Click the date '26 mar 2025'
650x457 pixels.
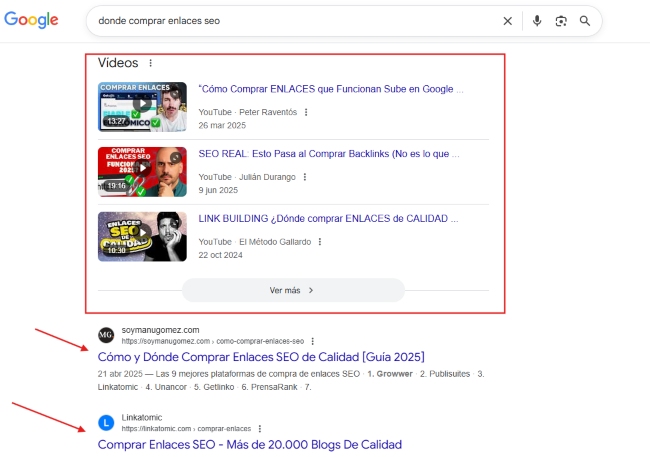pyautogui.click(x=222, y=126)
